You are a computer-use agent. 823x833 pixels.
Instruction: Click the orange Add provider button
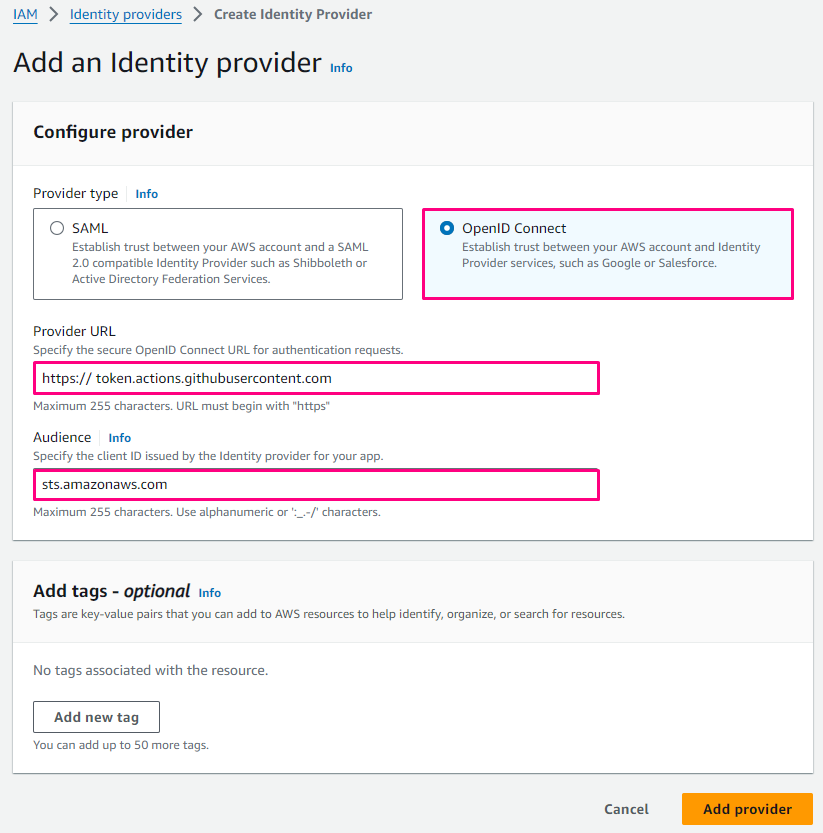click(x=747, y=809)
